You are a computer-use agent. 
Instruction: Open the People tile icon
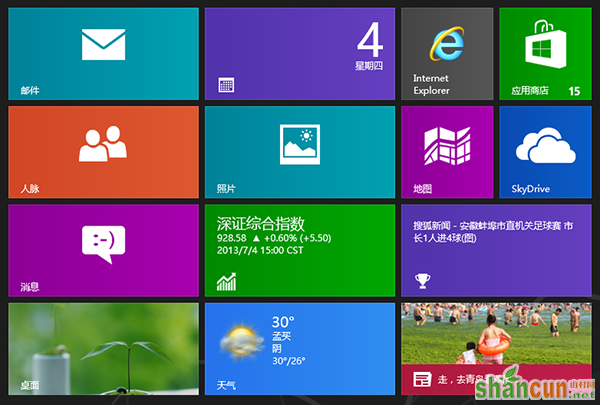pos(103,144)
